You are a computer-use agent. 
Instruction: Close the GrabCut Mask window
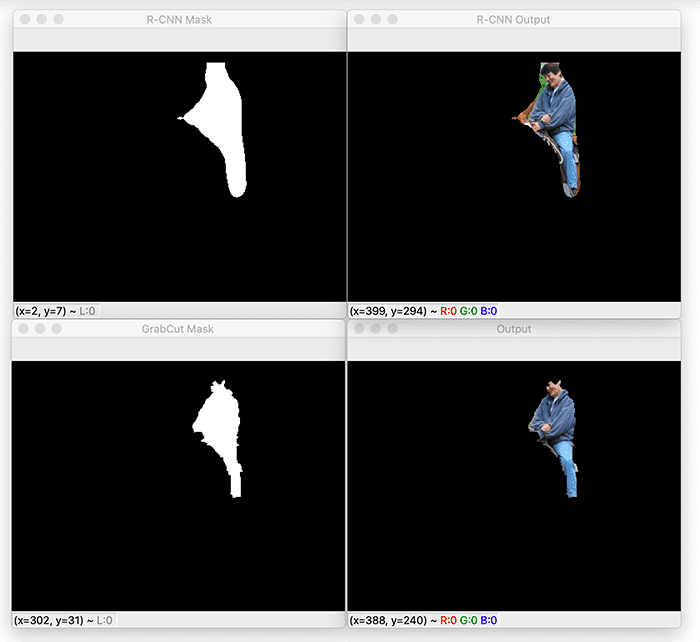pos(23,328)
